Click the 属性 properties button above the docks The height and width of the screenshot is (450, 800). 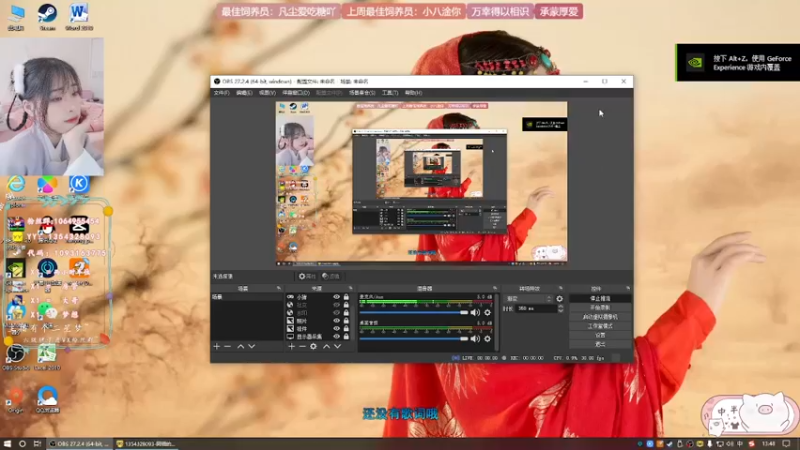point(307,276)
